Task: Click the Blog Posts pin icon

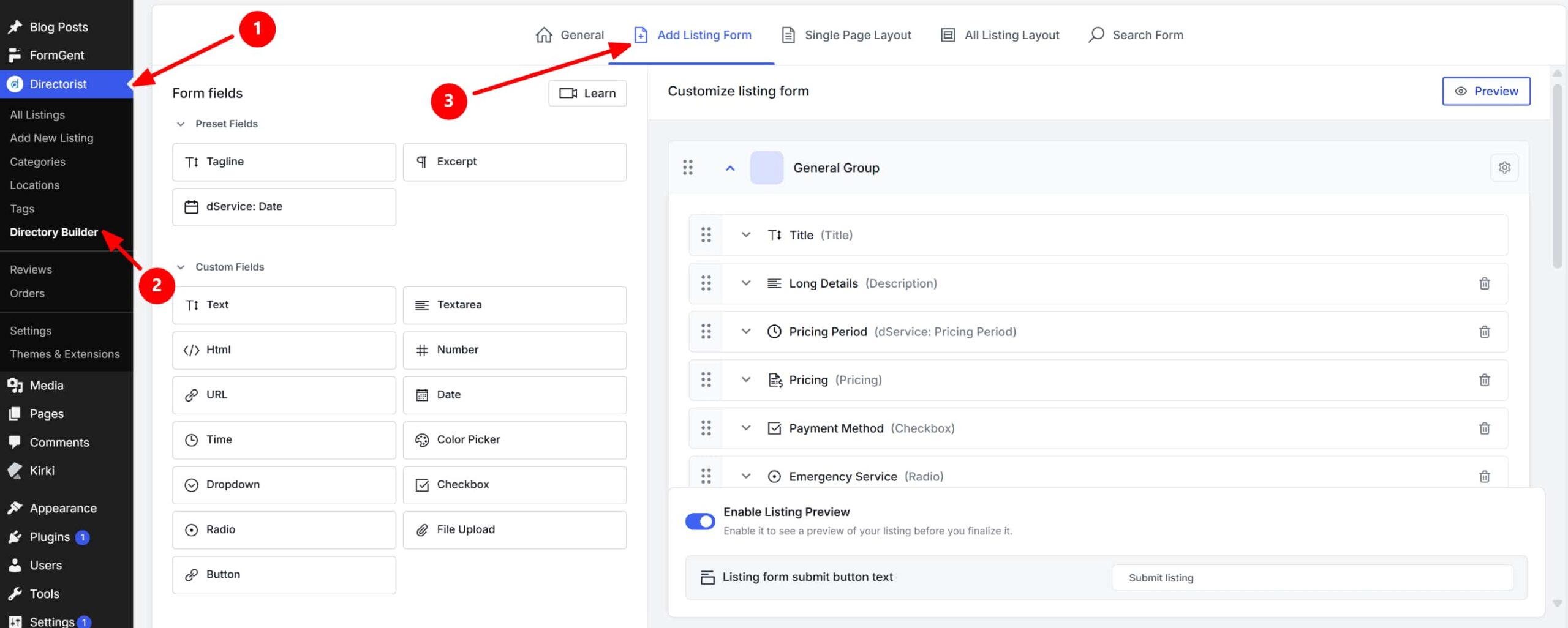Action: pyautogui.click(x=15, y=27)
